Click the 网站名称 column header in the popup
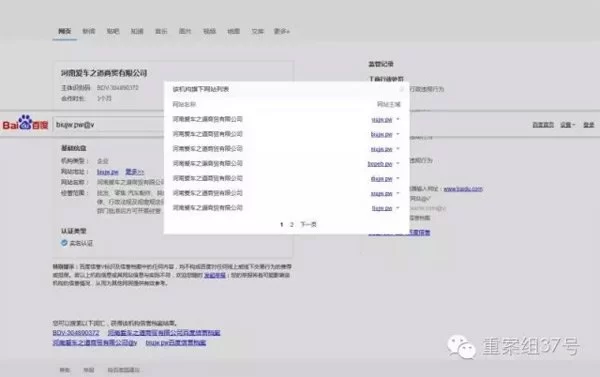This screenshot has height=377, width=600. click(x=184, y=104)
